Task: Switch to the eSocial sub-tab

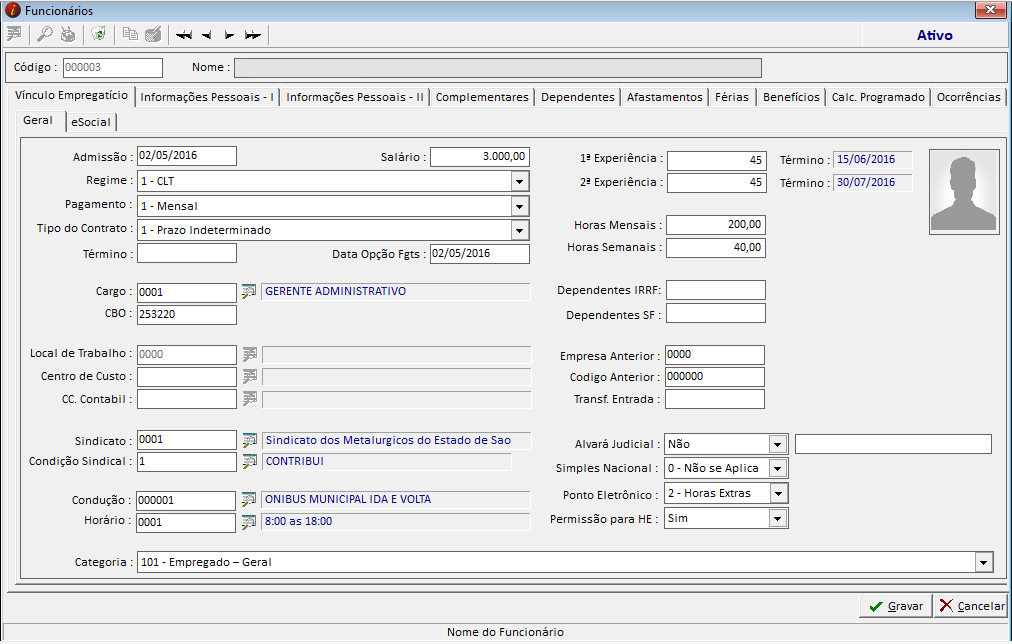Action: [x=91, y=122]
